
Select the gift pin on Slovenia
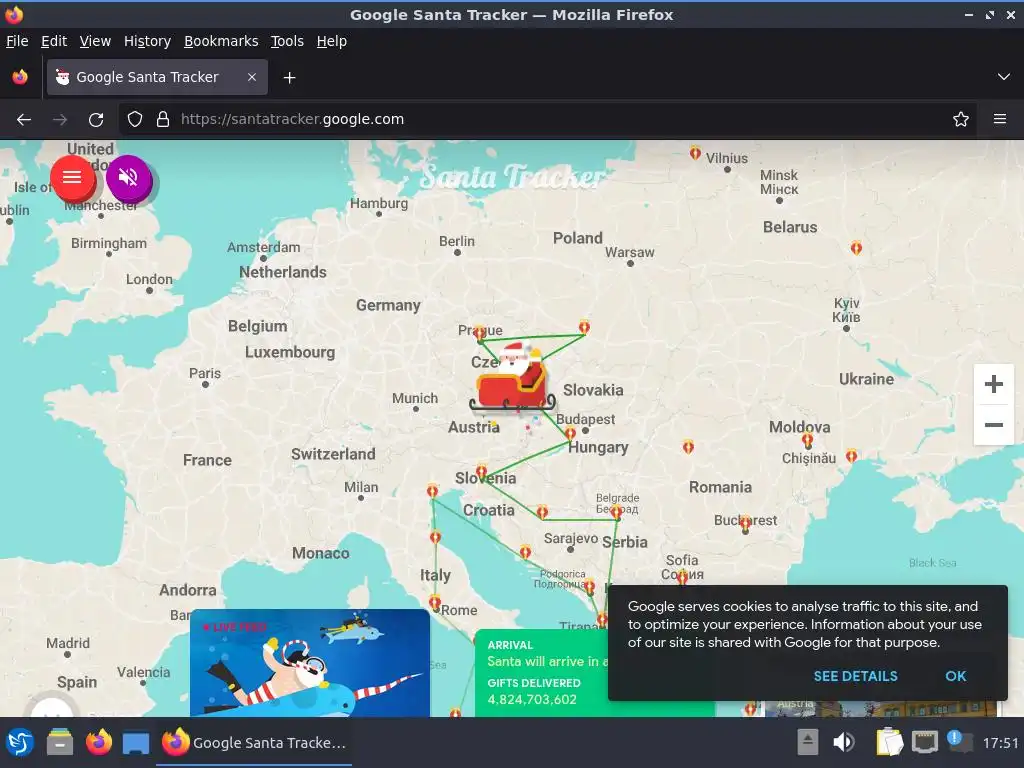click(x=481, y=471)
